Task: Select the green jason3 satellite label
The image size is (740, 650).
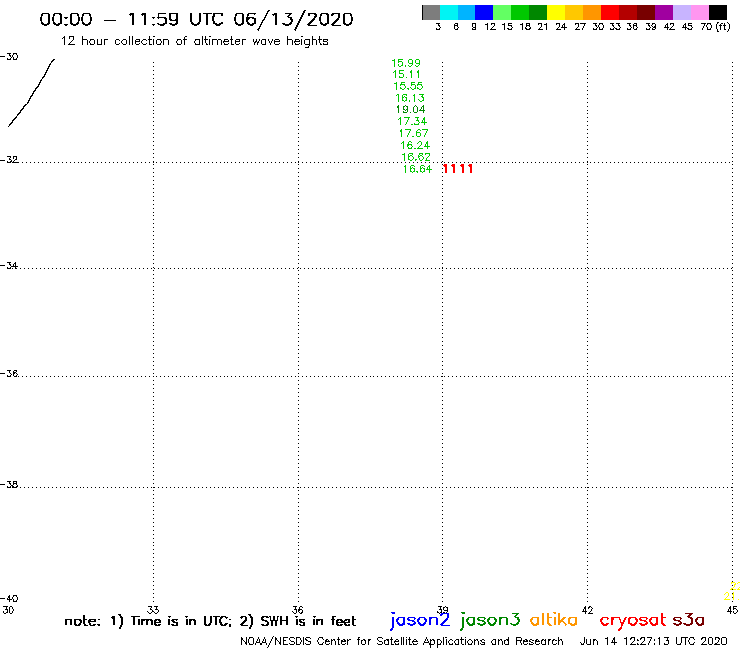Action: 490,620
